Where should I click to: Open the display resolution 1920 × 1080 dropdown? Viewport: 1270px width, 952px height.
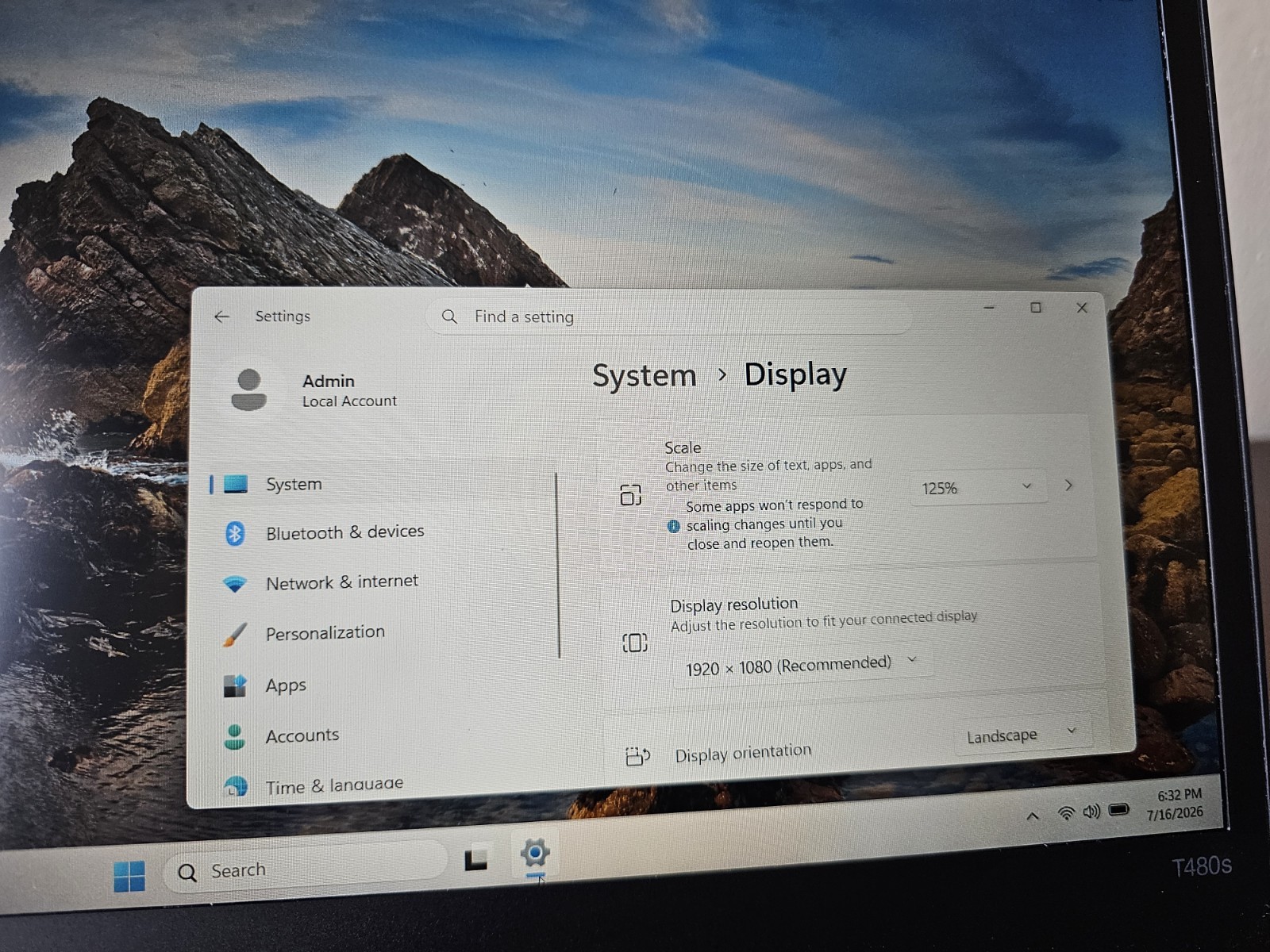pyautogui.click(x=802, y=665)
